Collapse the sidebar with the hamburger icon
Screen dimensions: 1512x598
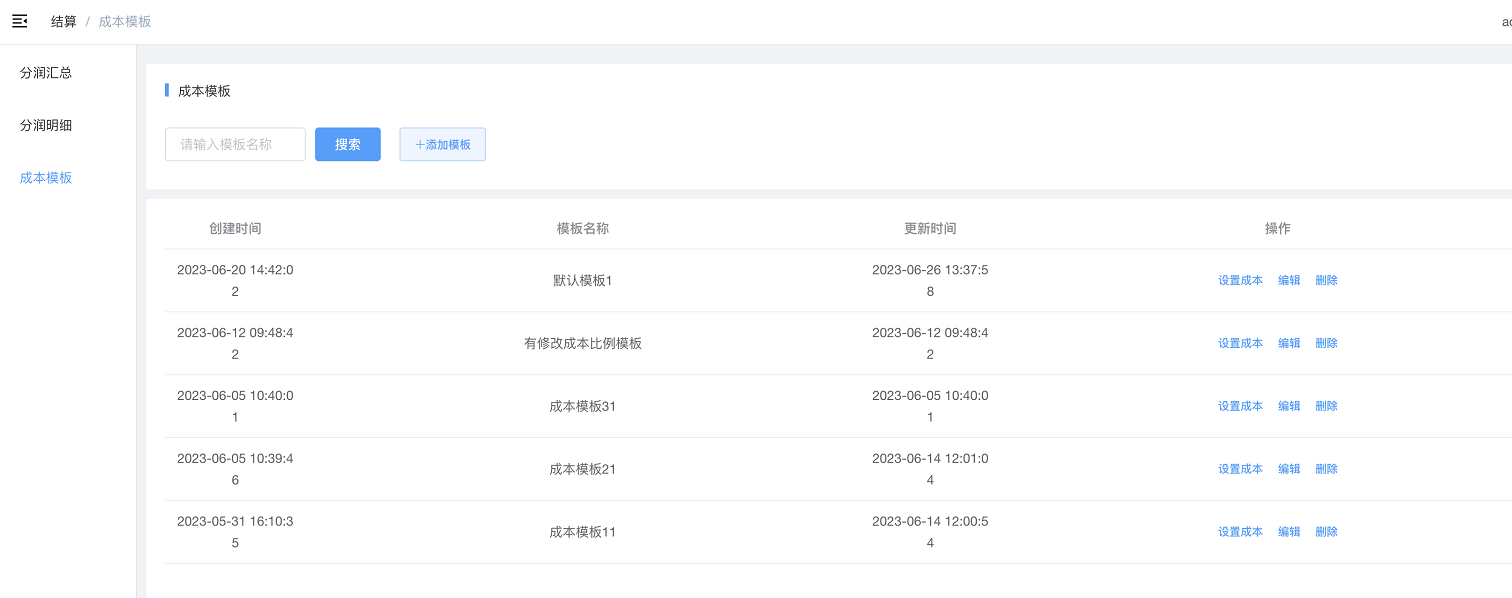pos(20,21)
